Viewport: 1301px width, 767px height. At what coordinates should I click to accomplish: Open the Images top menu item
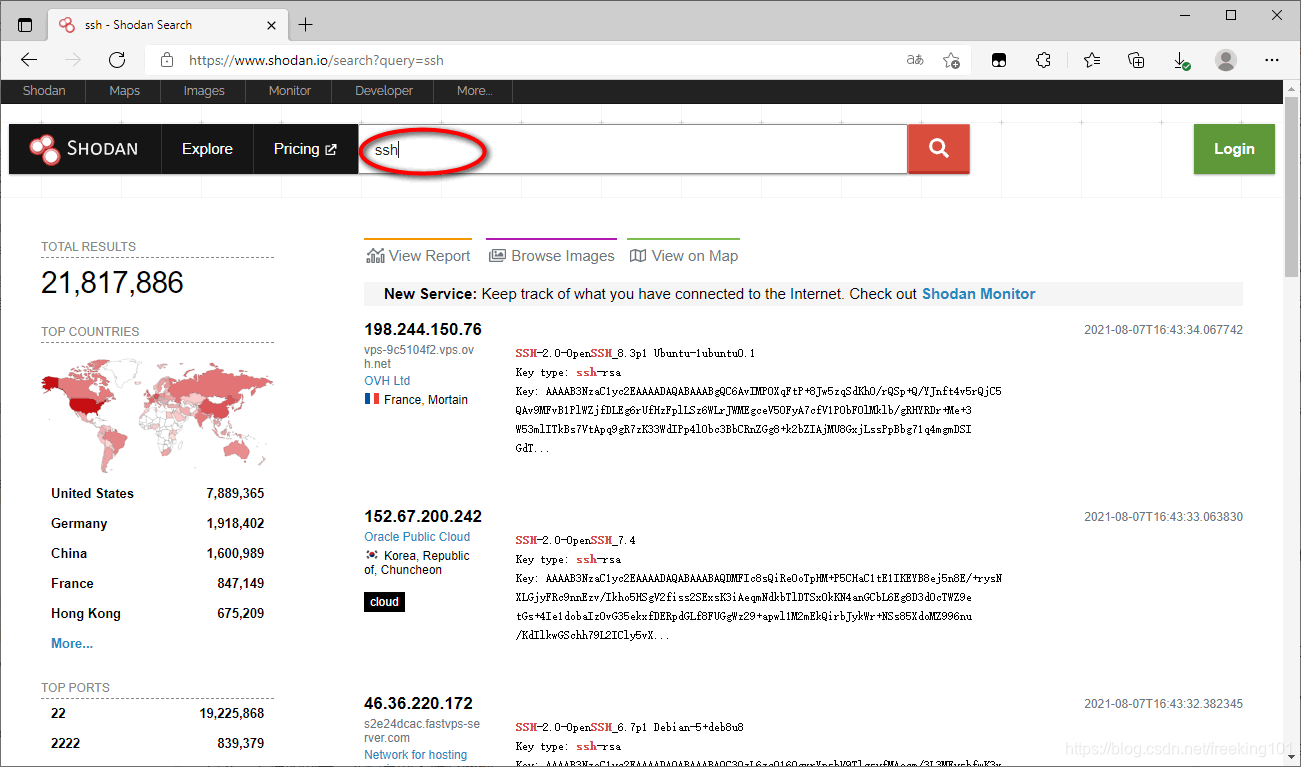pos(204,91)
